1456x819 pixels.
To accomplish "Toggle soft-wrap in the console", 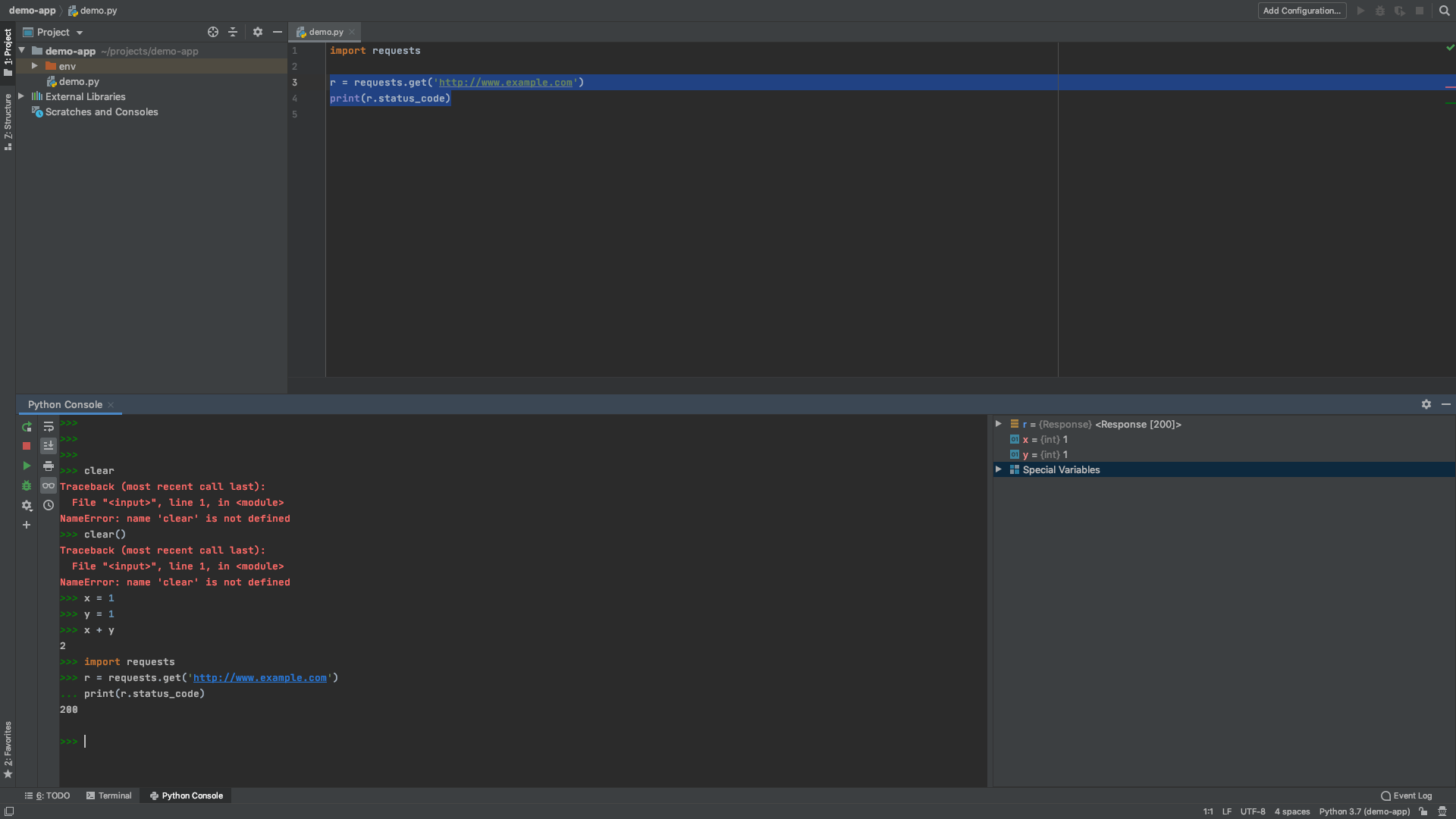I will point(49,427).
